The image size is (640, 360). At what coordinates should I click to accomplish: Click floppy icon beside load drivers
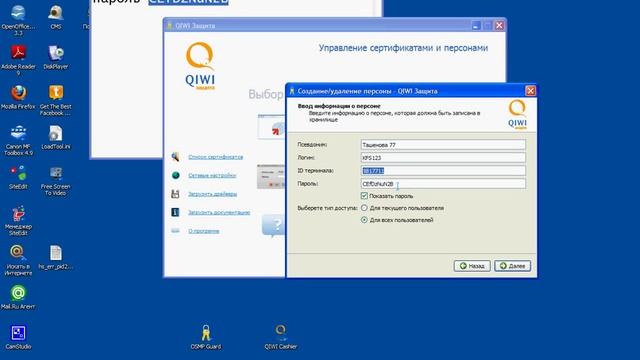[x=176, y=193]
